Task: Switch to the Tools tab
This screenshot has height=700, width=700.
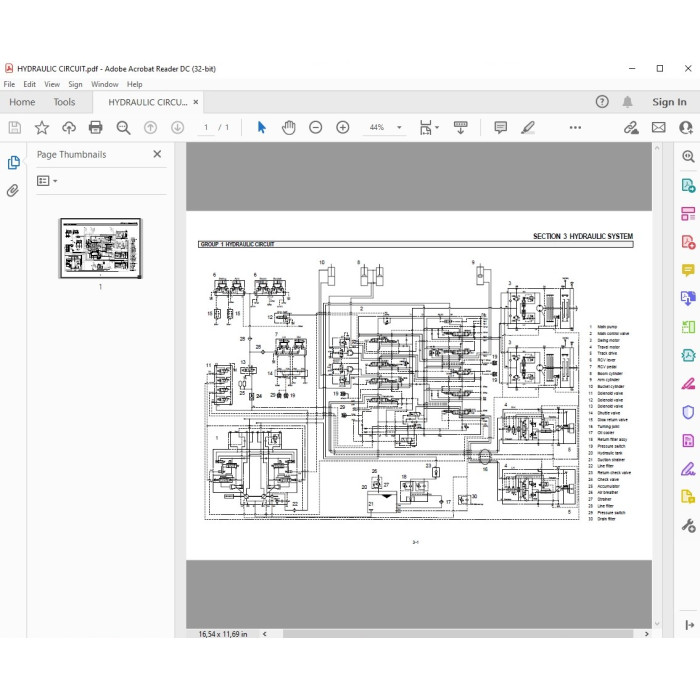Action: pos(64,102)
